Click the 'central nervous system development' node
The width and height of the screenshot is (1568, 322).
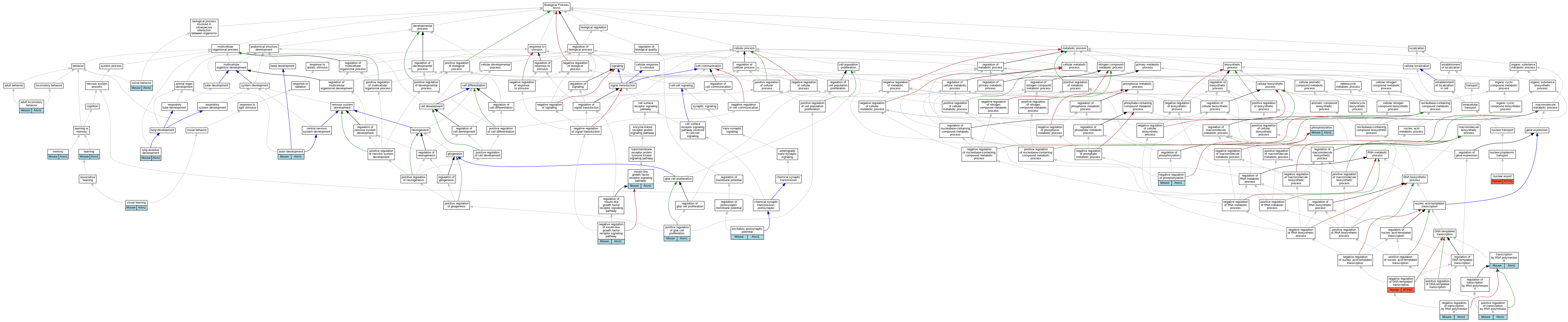pos(317,130)
